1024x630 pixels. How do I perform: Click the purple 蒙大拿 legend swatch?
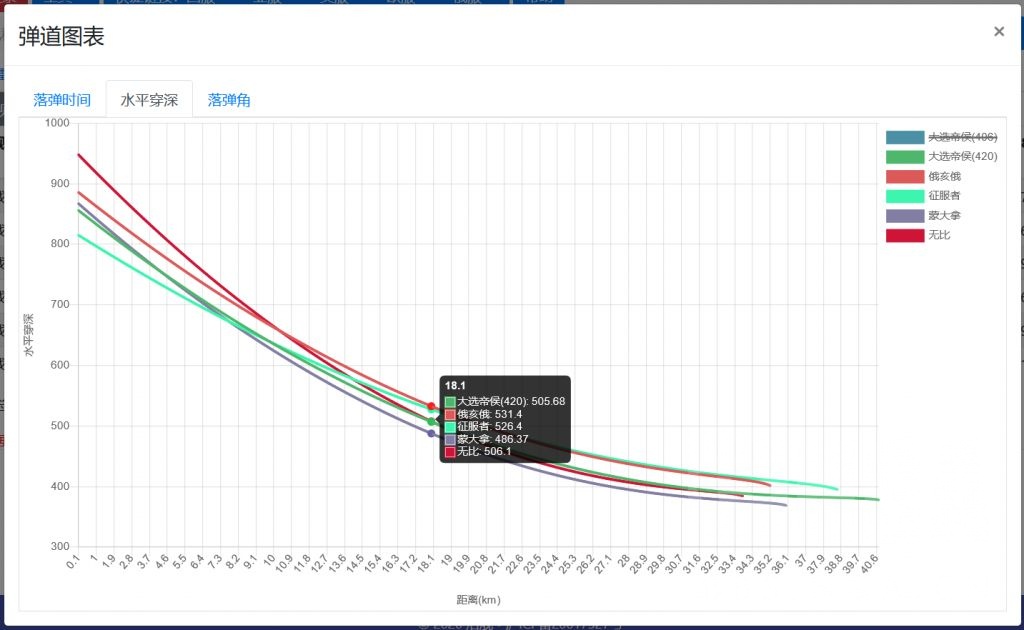point(904,215)
